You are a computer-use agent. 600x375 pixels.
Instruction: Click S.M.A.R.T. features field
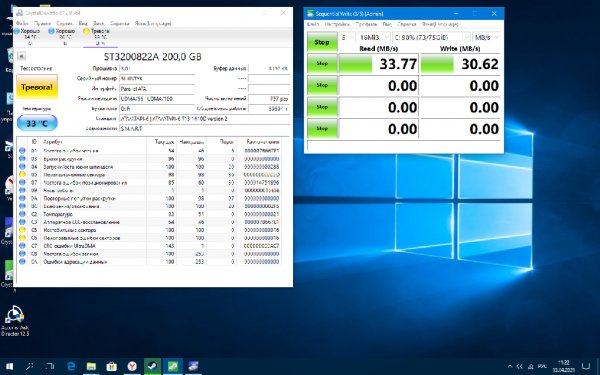[x=204, y=129]
